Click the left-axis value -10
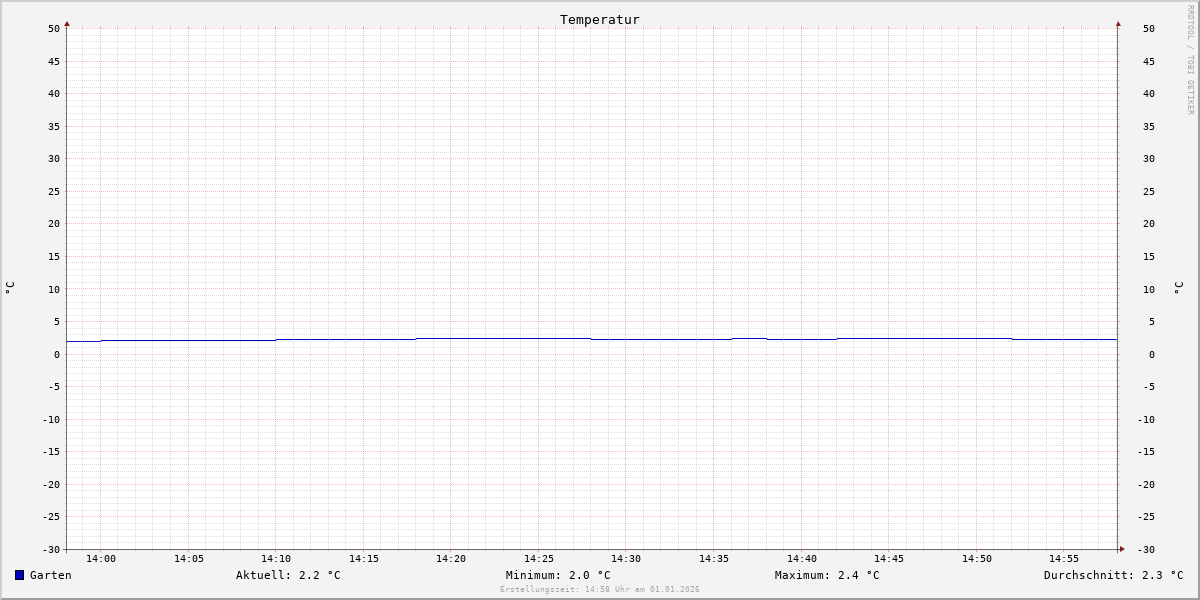1200x600 pixels. (51, 420)
